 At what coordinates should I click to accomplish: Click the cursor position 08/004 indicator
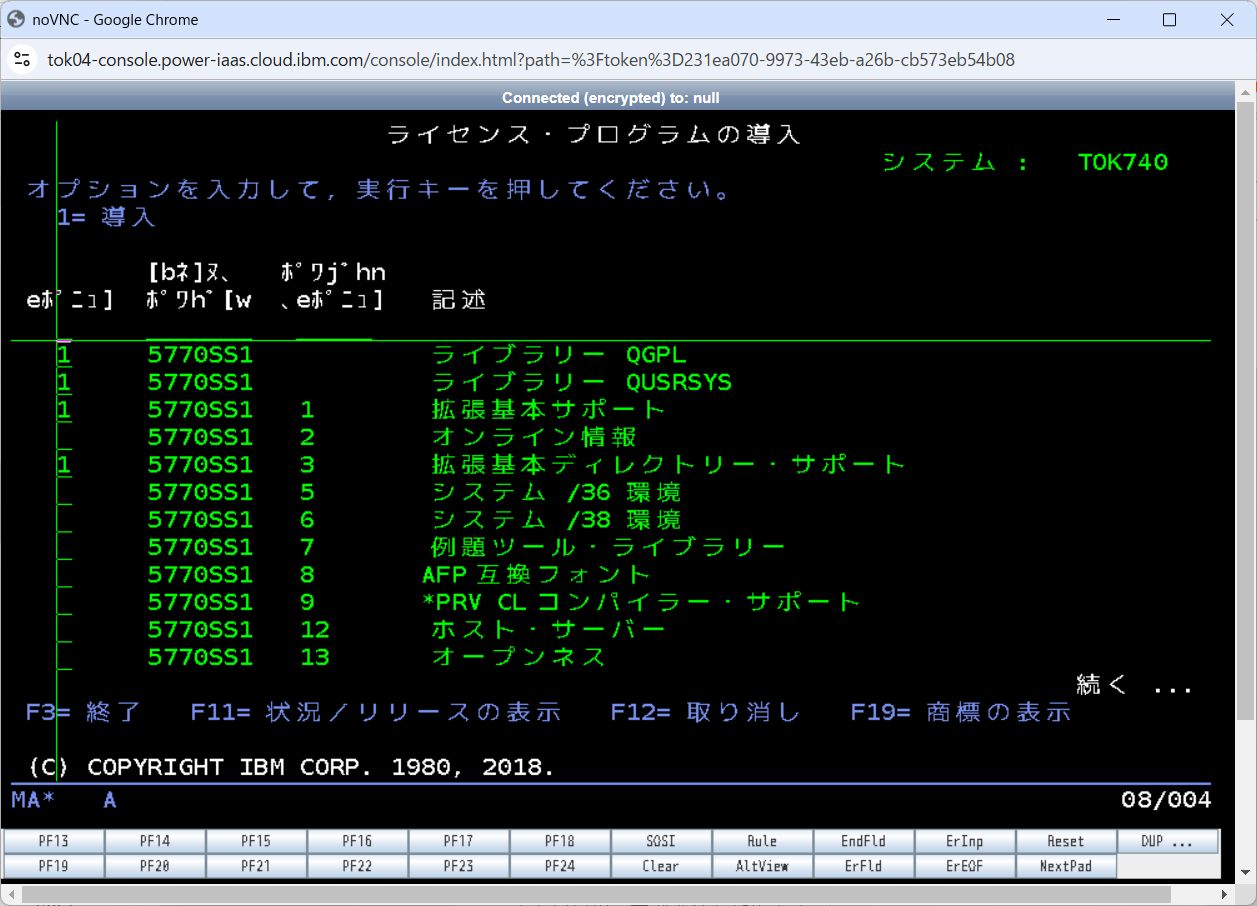(x=1166, y=800)
